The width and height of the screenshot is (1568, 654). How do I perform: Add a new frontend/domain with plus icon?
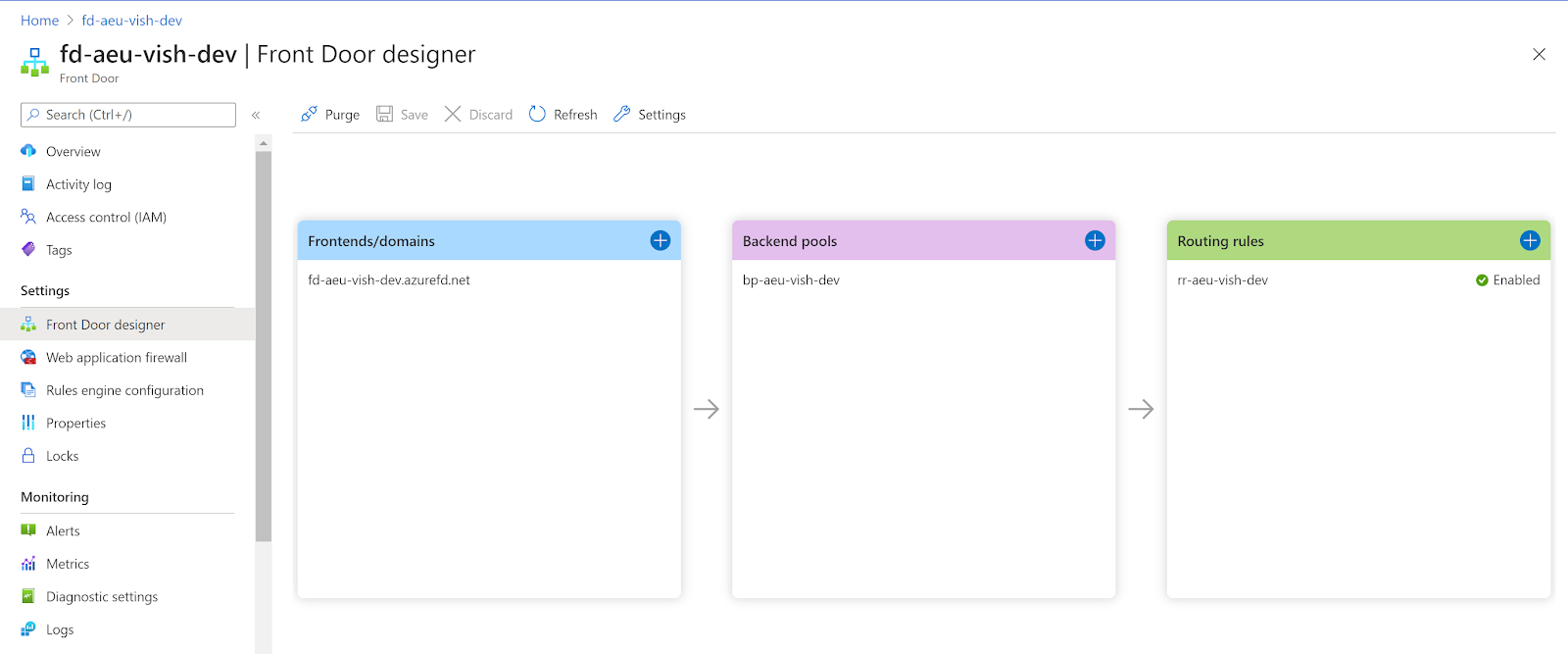pos(661,240)
